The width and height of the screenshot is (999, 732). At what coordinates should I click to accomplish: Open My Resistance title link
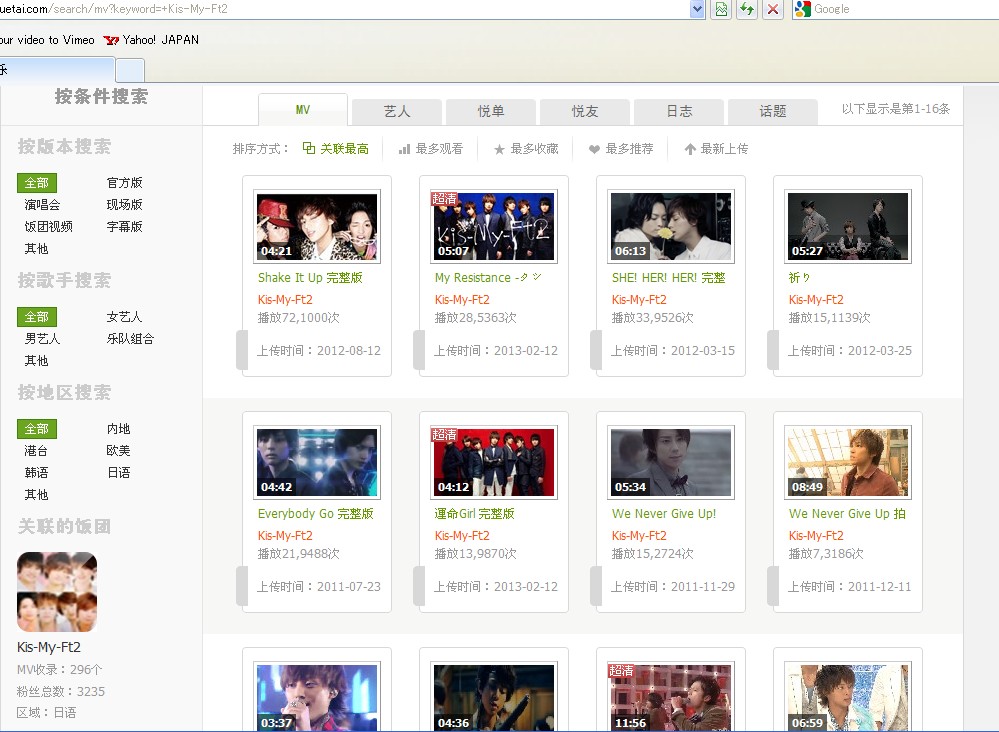488,278
